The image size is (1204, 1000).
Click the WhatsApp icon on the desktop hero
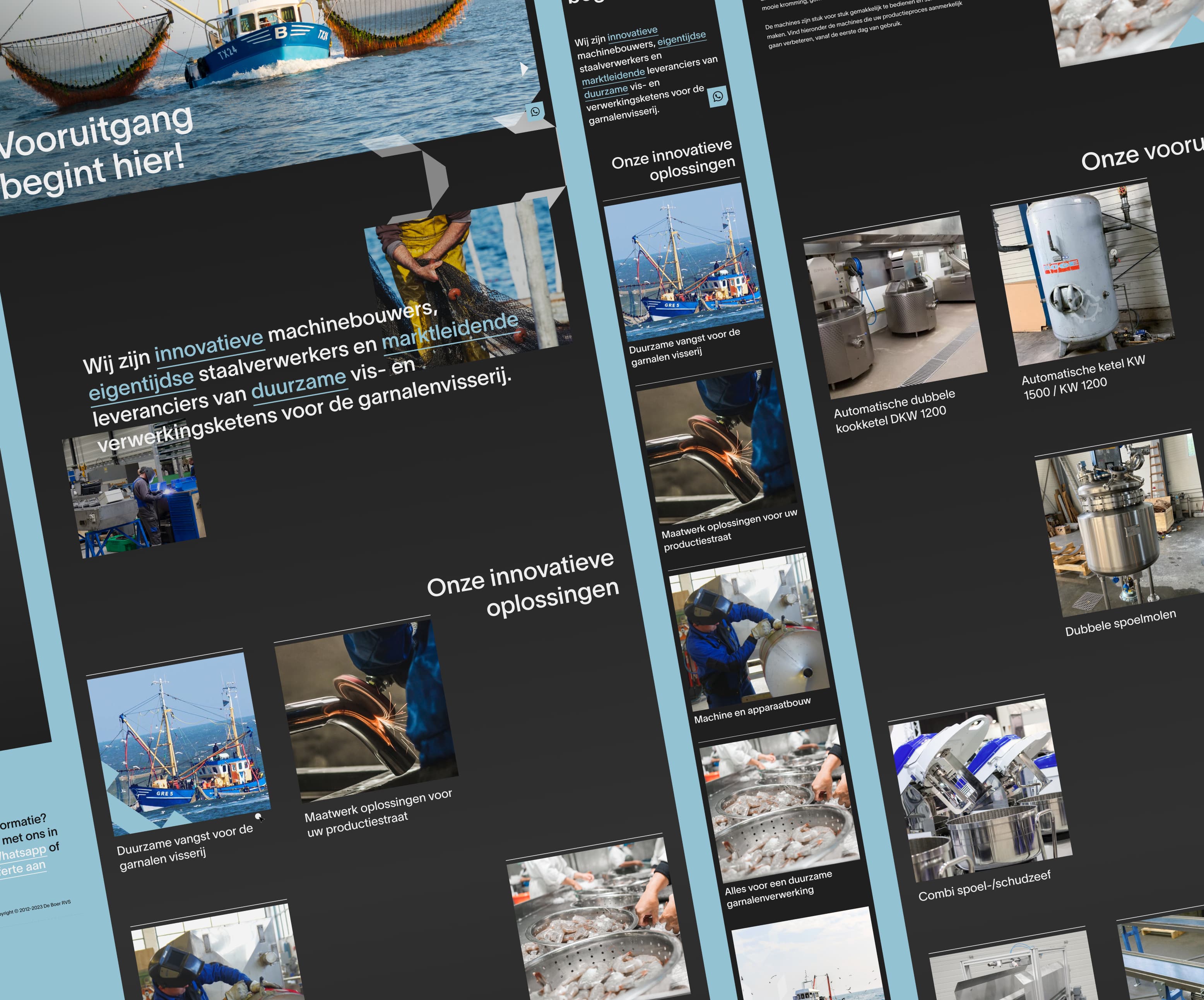[535, 111]
